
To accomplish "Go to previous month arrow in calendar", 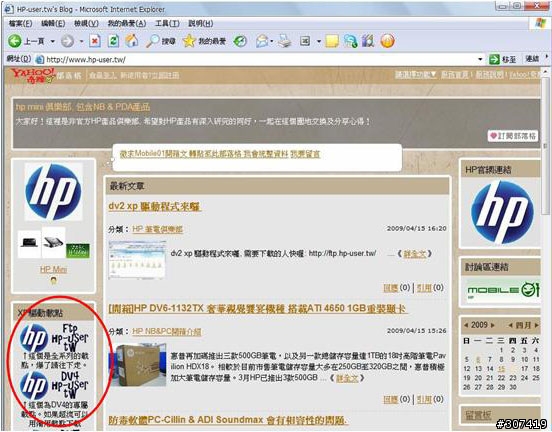I will [510, 325].
